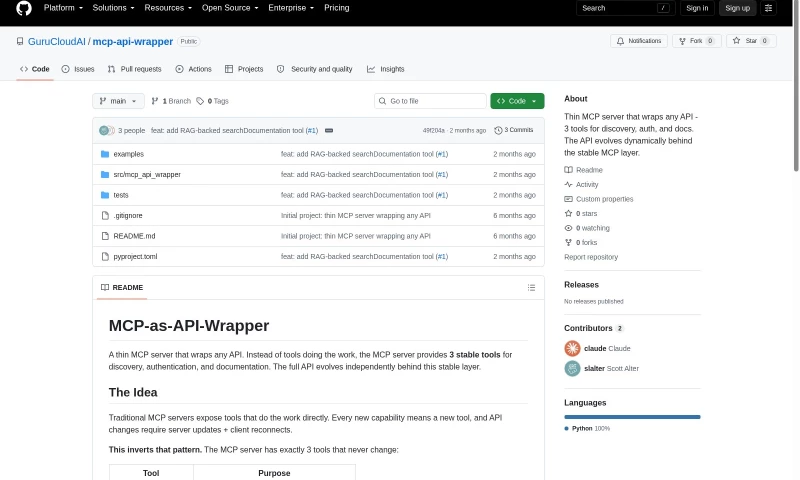The width and height of the screenshot is (800, 480).
Task: Click the Report repository link
Action: coord(591,257)
